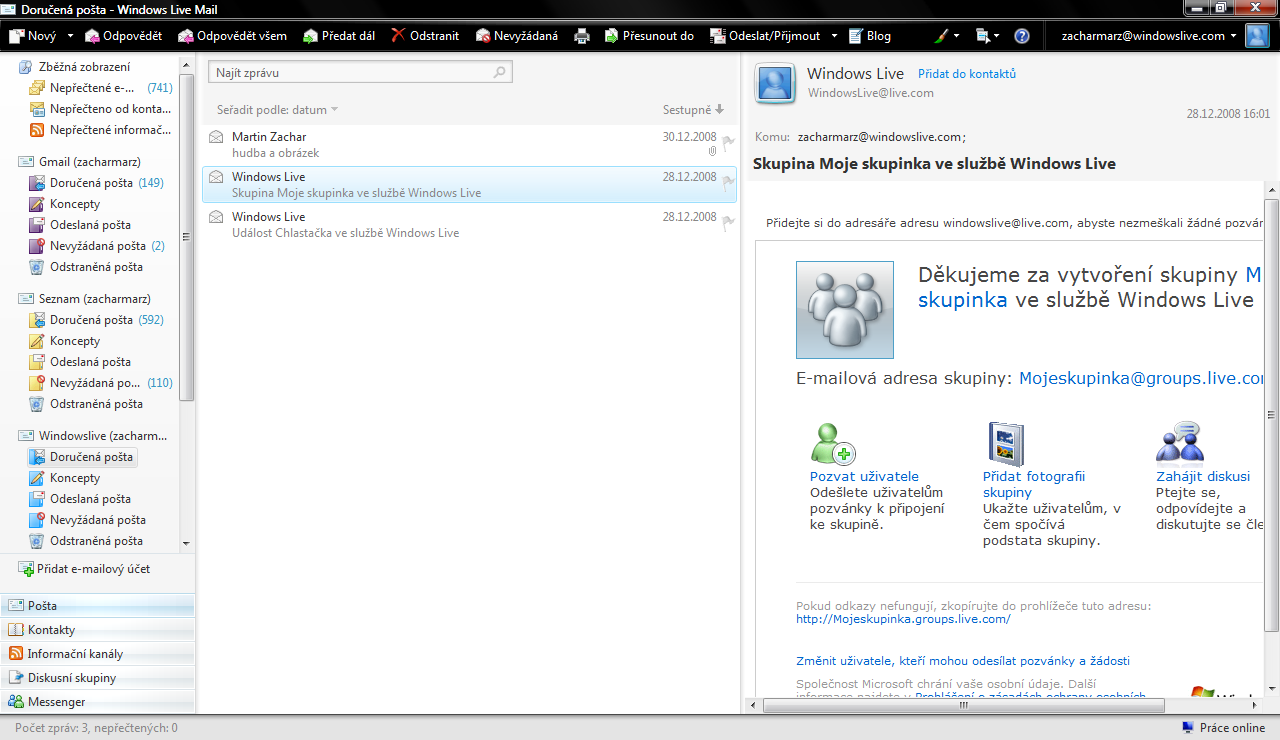Reply using the Odpovědět button
This screenshot has height=740, width=1280.
(124, 36)
